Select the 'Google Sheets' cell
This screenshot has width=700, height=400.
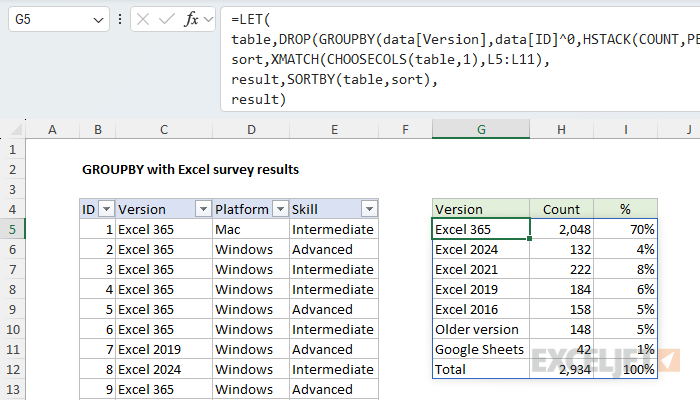481,349
